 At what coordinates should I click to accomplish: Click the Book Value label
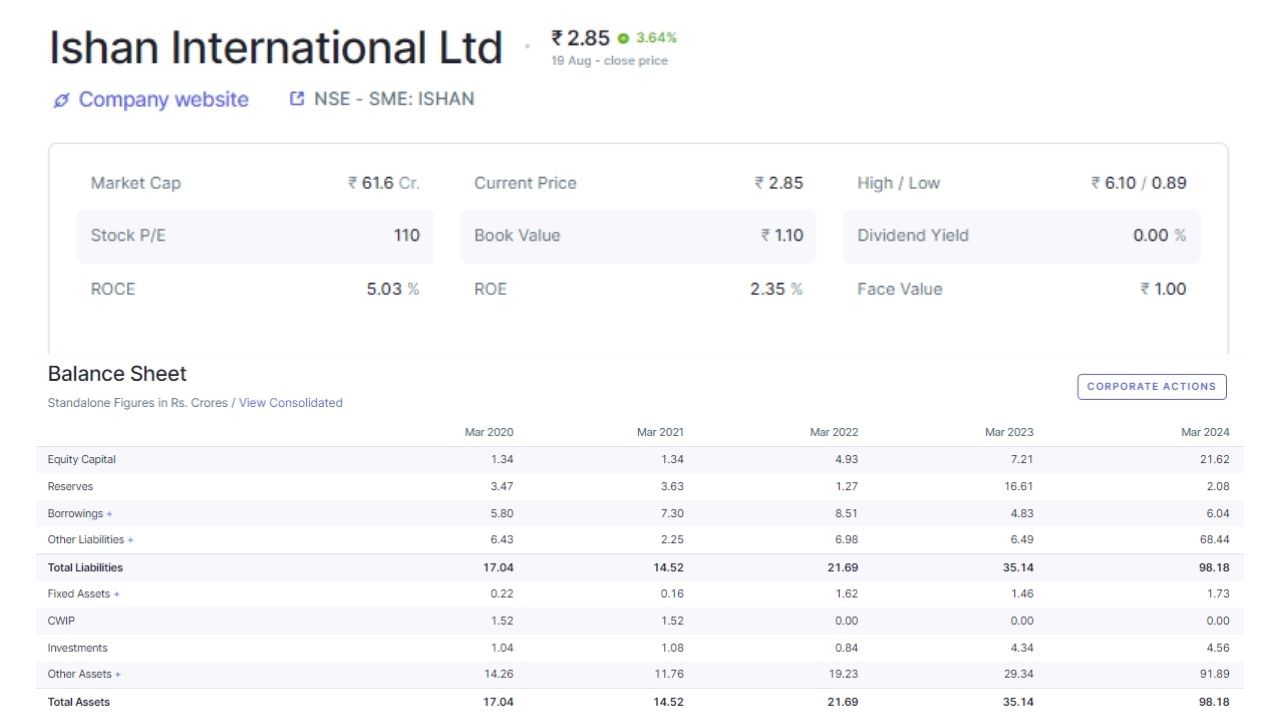click(517, 236)
